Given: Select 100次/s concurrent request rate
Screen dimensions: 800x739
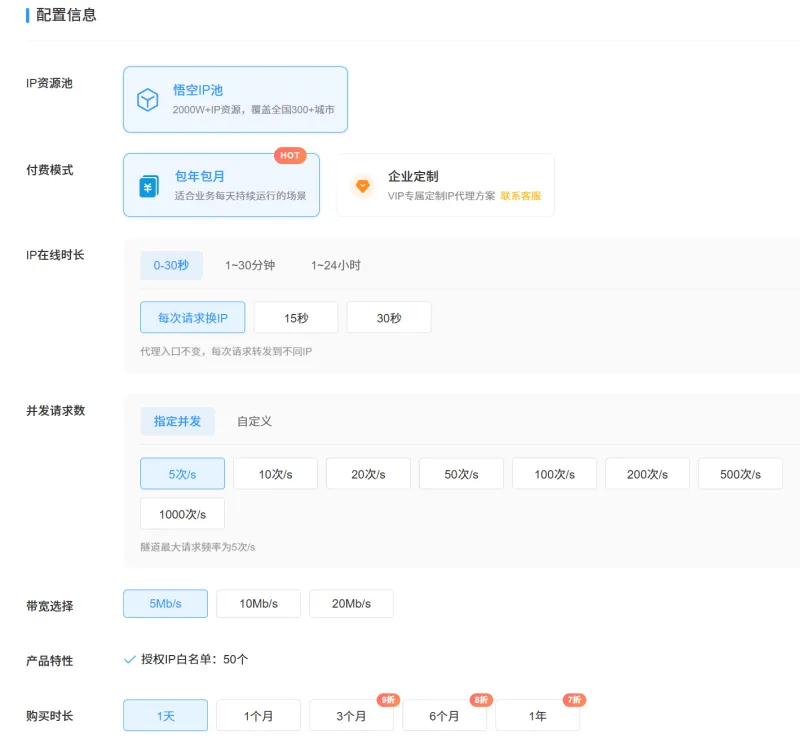Looking at the screenshot, I should (554, 474).
